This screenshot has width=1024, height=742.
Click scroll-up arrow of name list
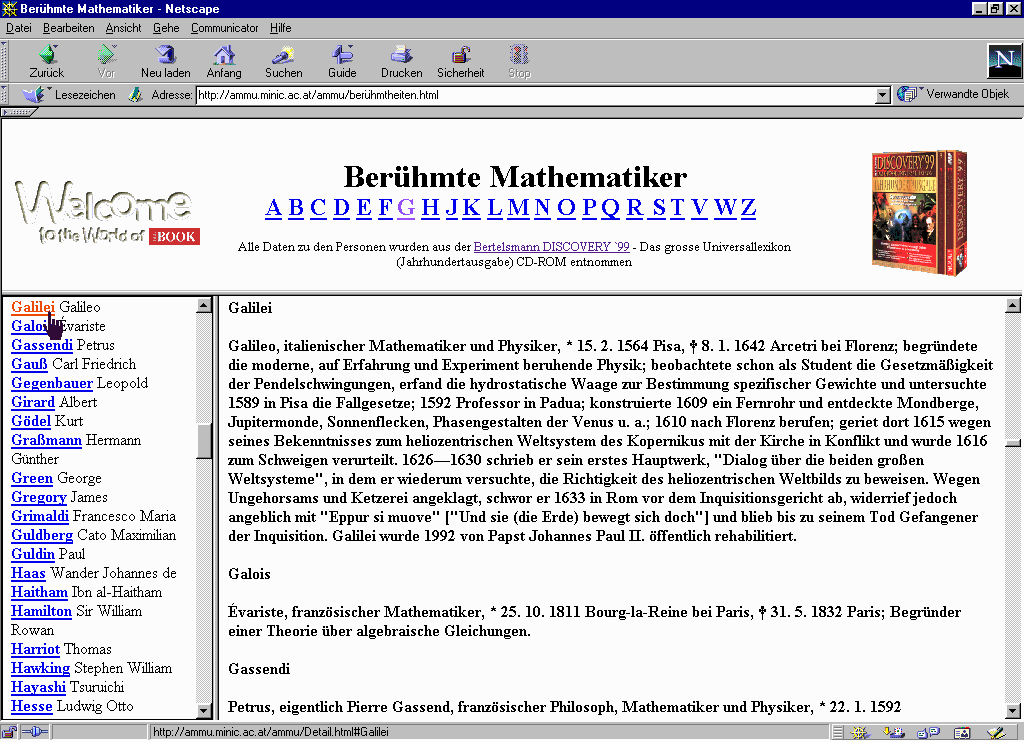pos(204,305)
